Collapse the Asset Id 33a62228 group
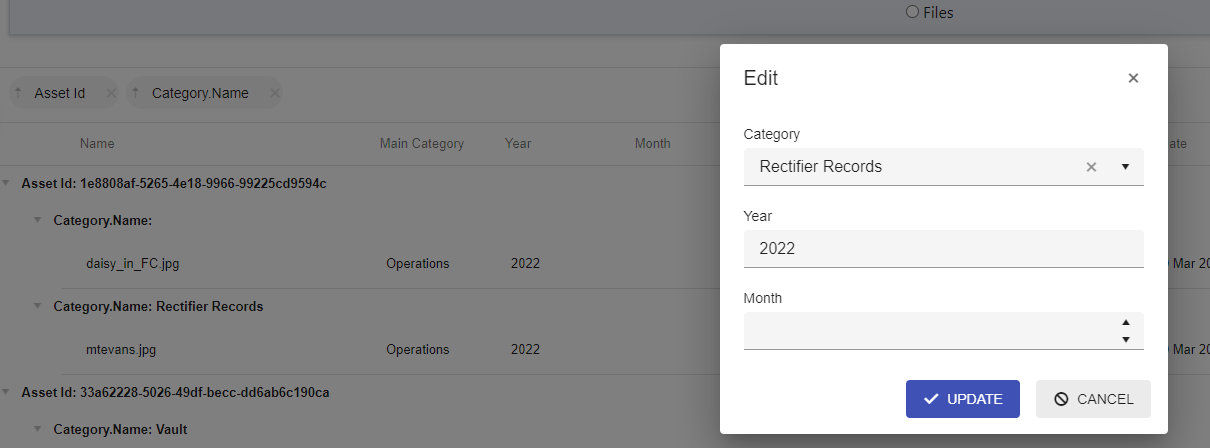 click(x=7, y=393)
